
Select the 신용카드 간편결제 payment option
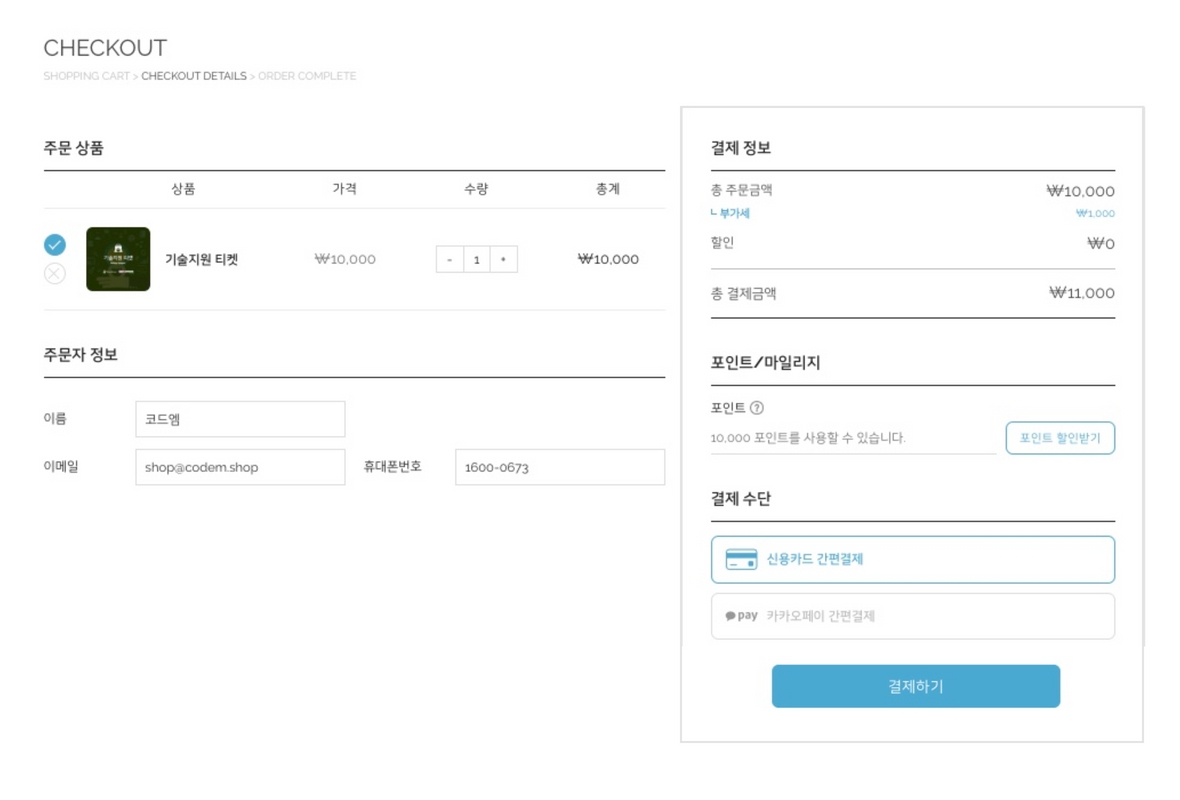(x=914, y=559)
